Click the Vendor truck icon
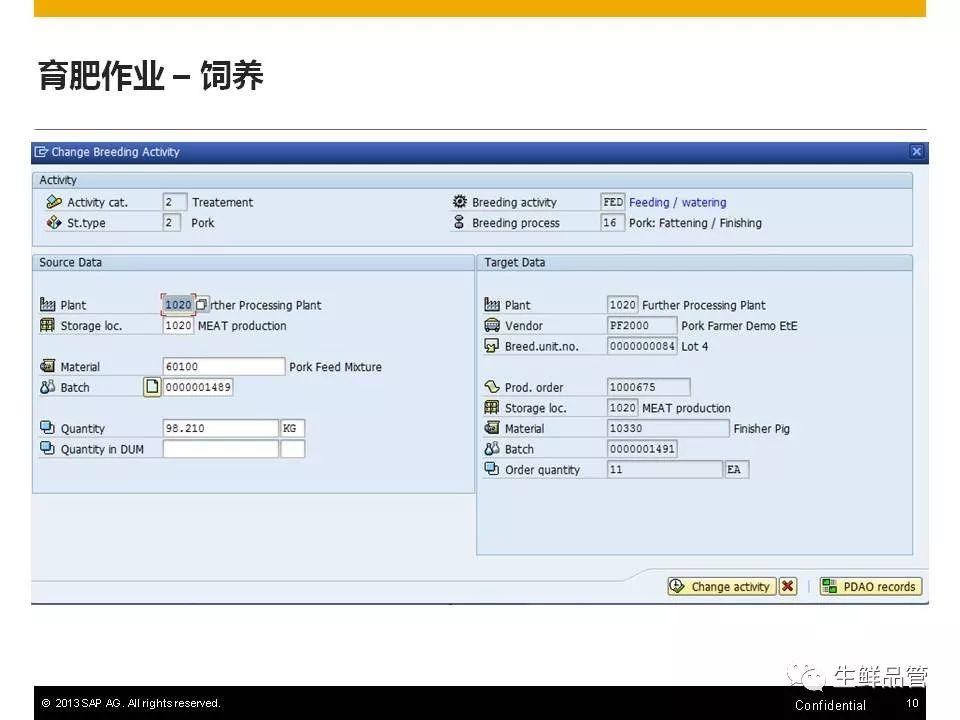 click(x=491, y=326)
